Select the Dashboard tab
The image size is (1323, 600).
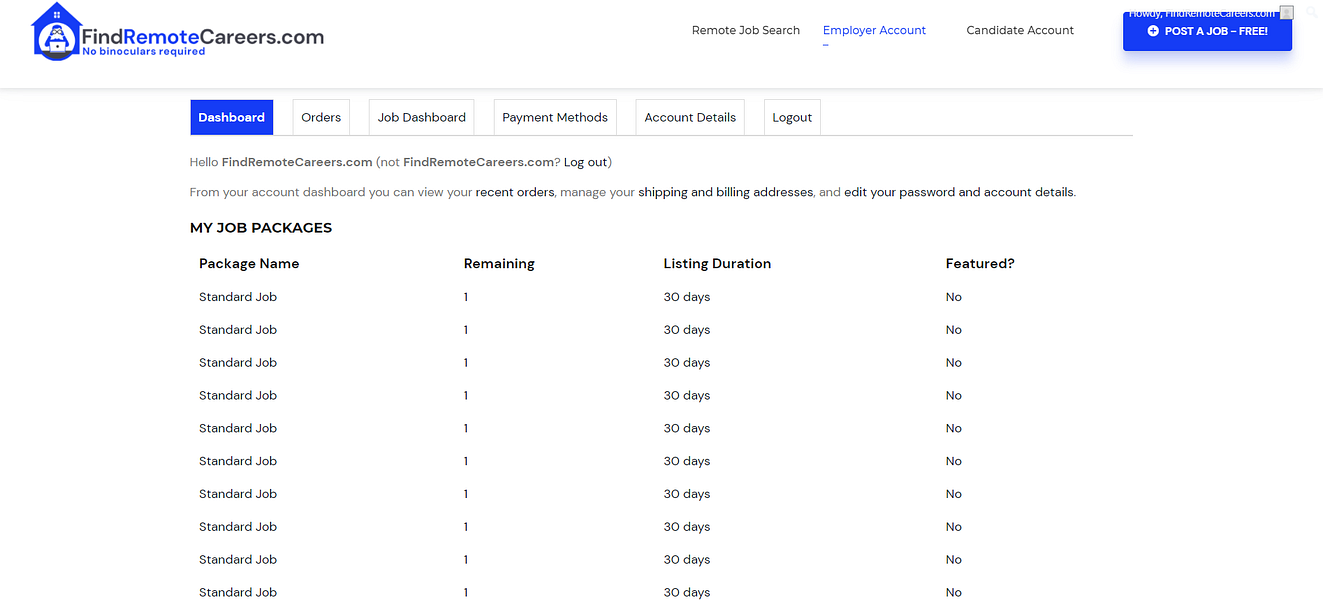tap(231, 117)
